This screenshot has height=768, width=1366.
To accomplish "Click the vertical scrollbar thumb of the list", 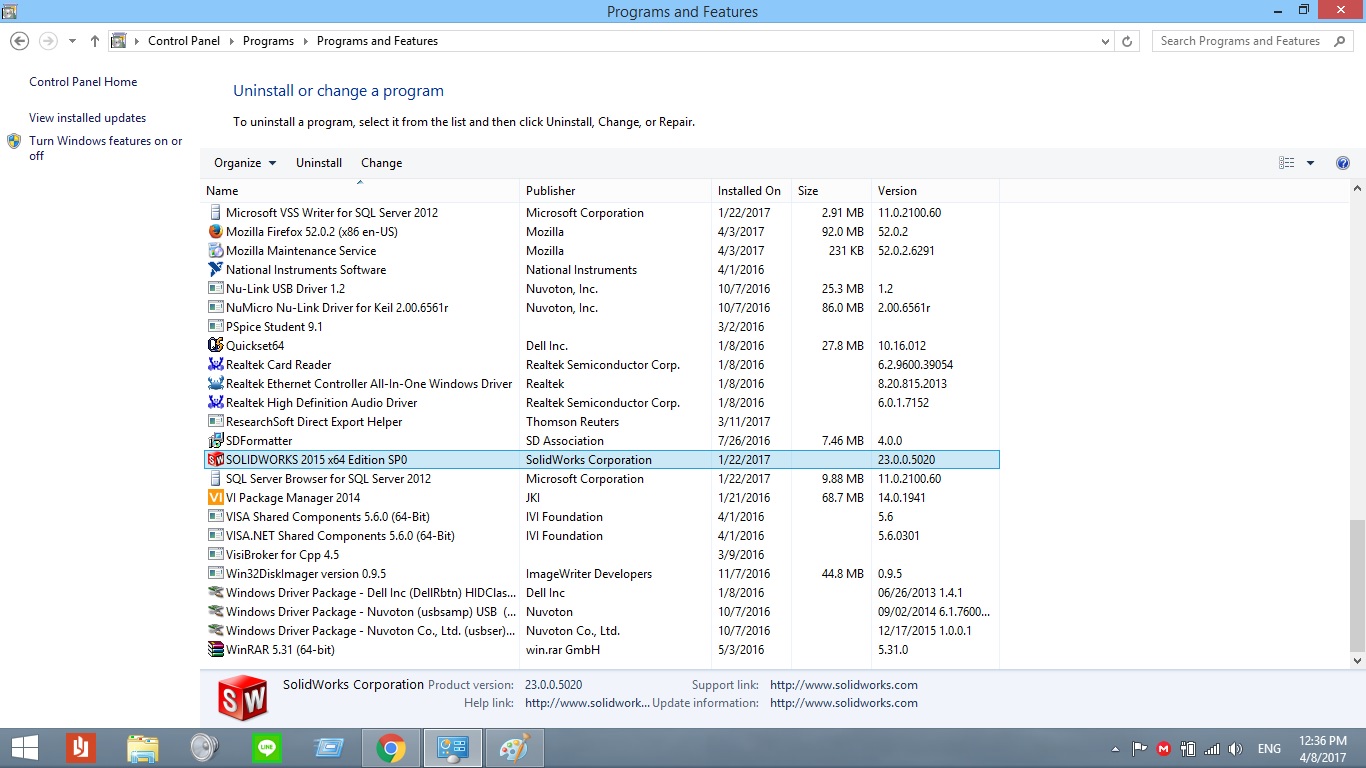I will [1357, 585].
